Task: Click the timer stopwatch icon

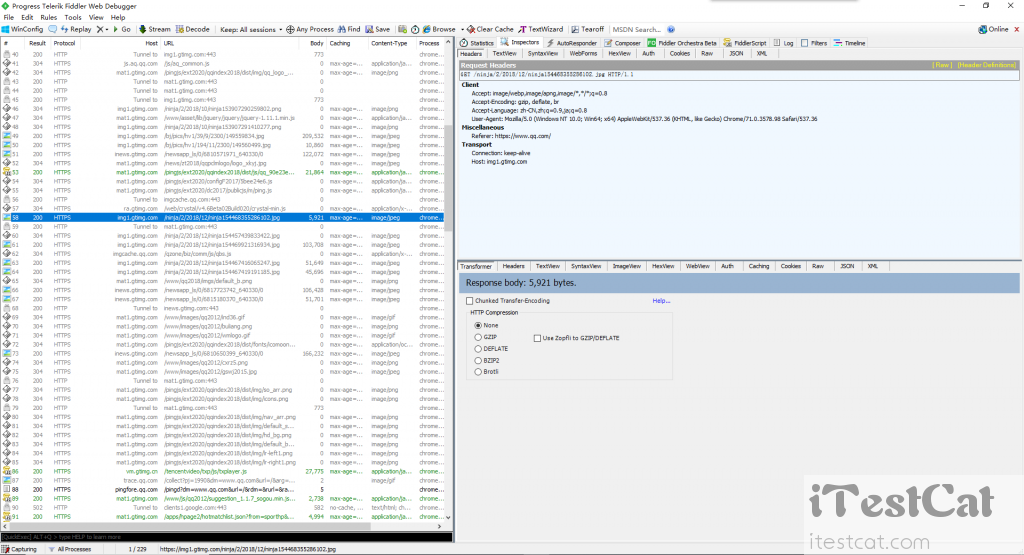Action: coord(415,29)
